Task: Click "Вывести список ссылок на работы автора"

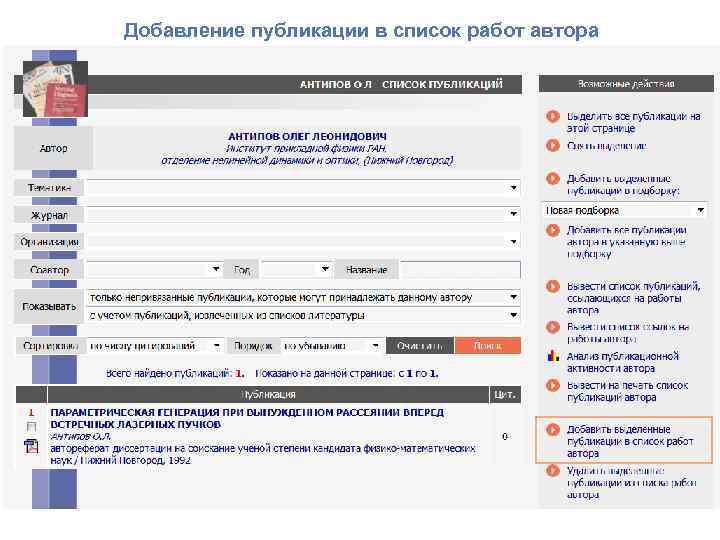Action: click(x=628, y=333)
